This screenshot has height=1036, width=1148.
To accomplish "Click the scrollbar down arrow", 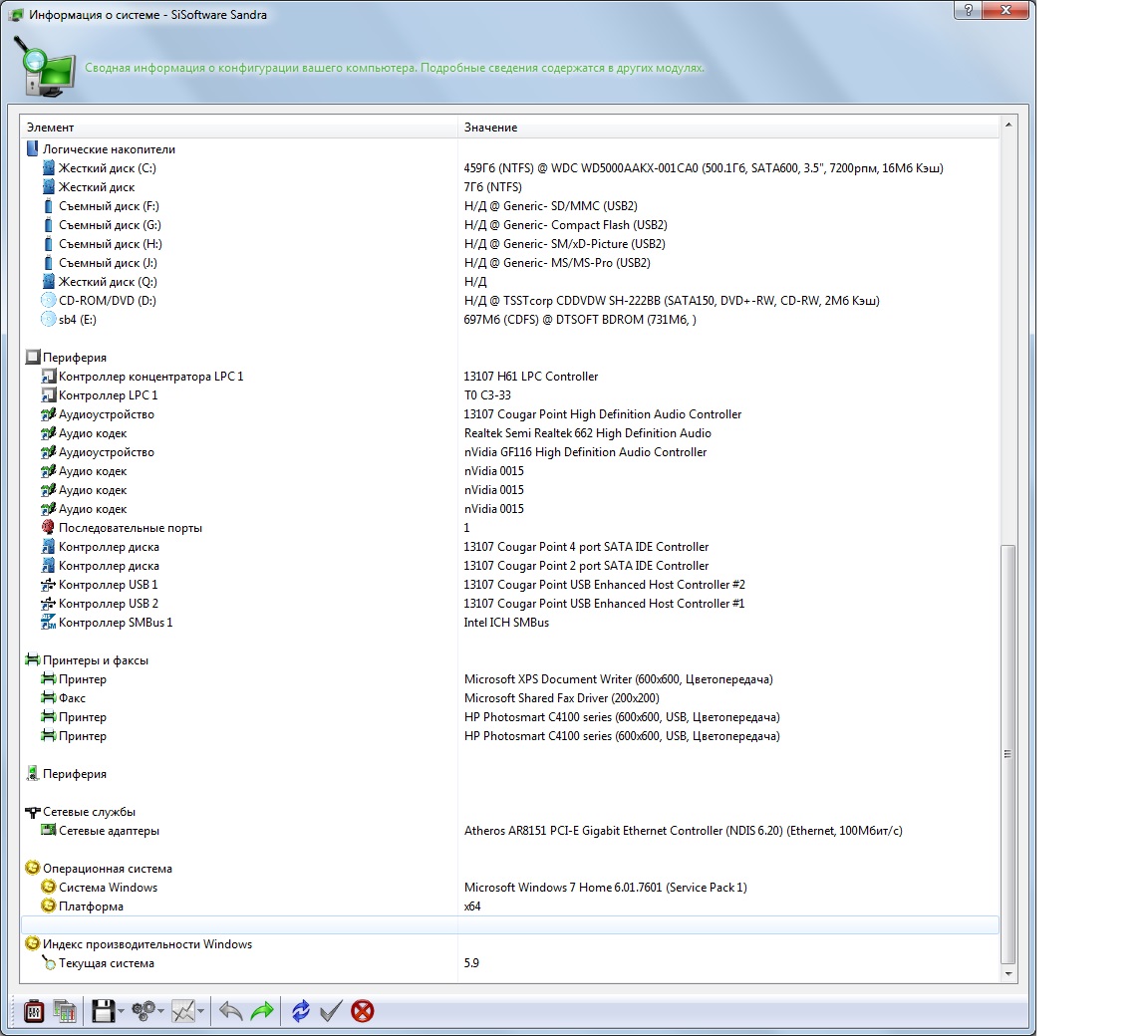I will [1008, 974].
